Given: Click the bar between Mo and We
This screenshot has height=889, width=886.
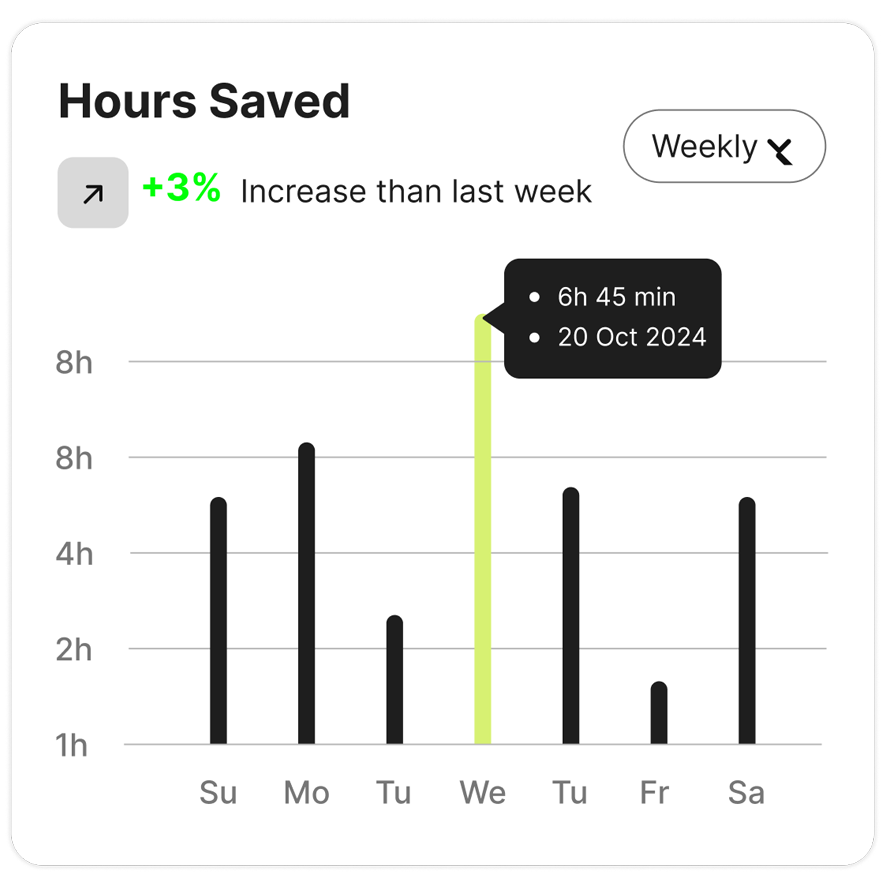Looking at the screenshot, I should [x=394, y=680].
